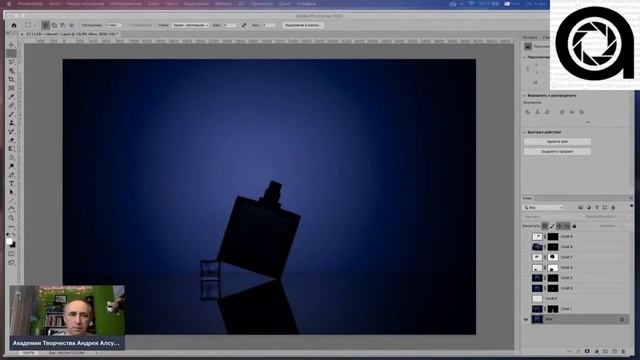Select the Eyedropper tool
The width and height of the screenshot is (640, 360).
[x=11, y=97]
